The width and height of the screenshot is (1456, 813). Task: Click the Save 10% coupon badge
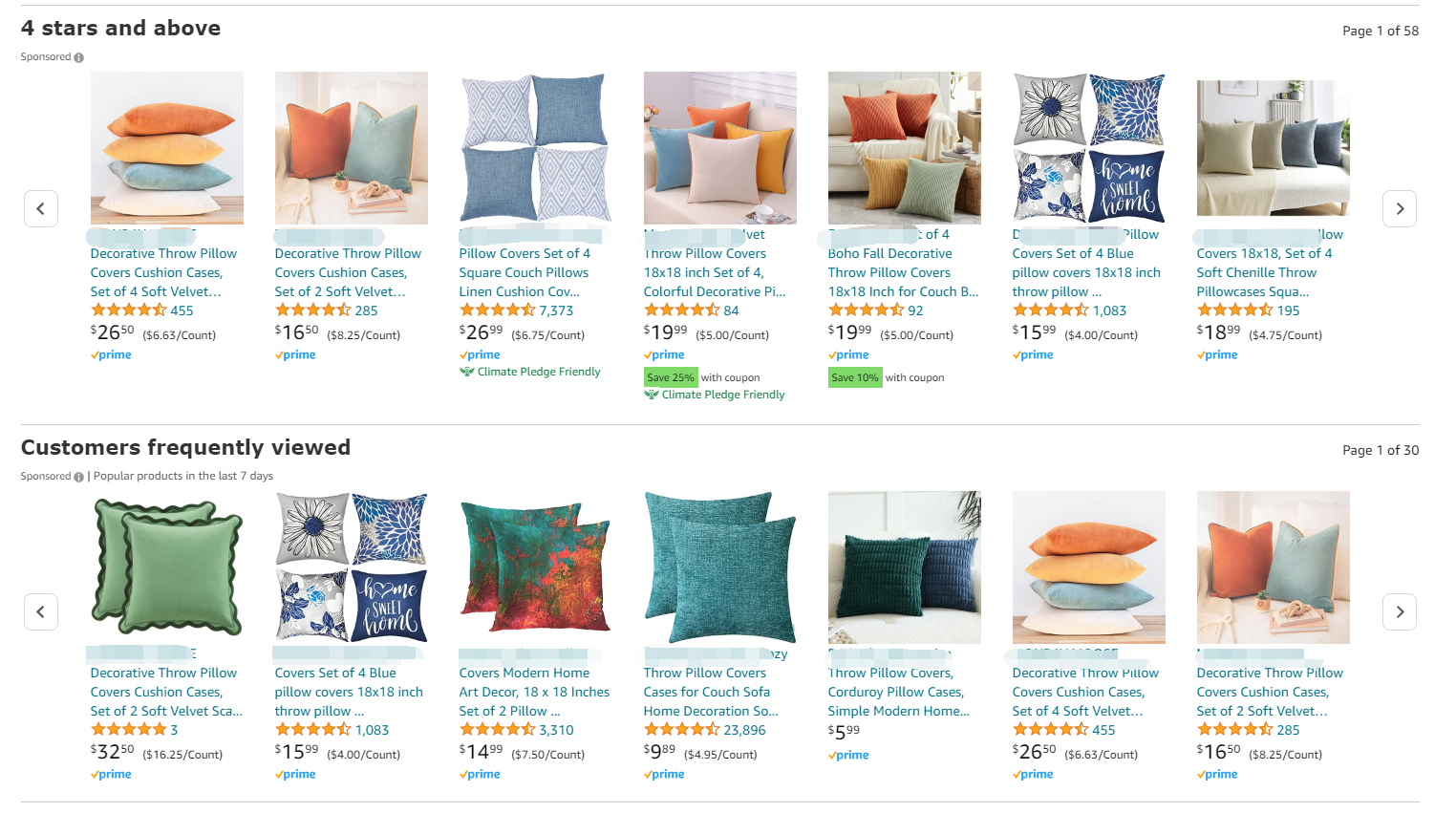click(855, 377)
